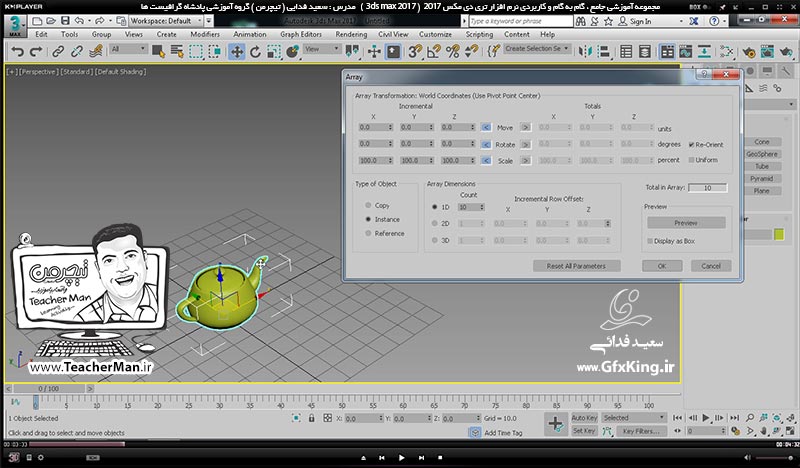Open the Create Selection Set dropdown
The image size is (800, 468).
pos(537,48)
